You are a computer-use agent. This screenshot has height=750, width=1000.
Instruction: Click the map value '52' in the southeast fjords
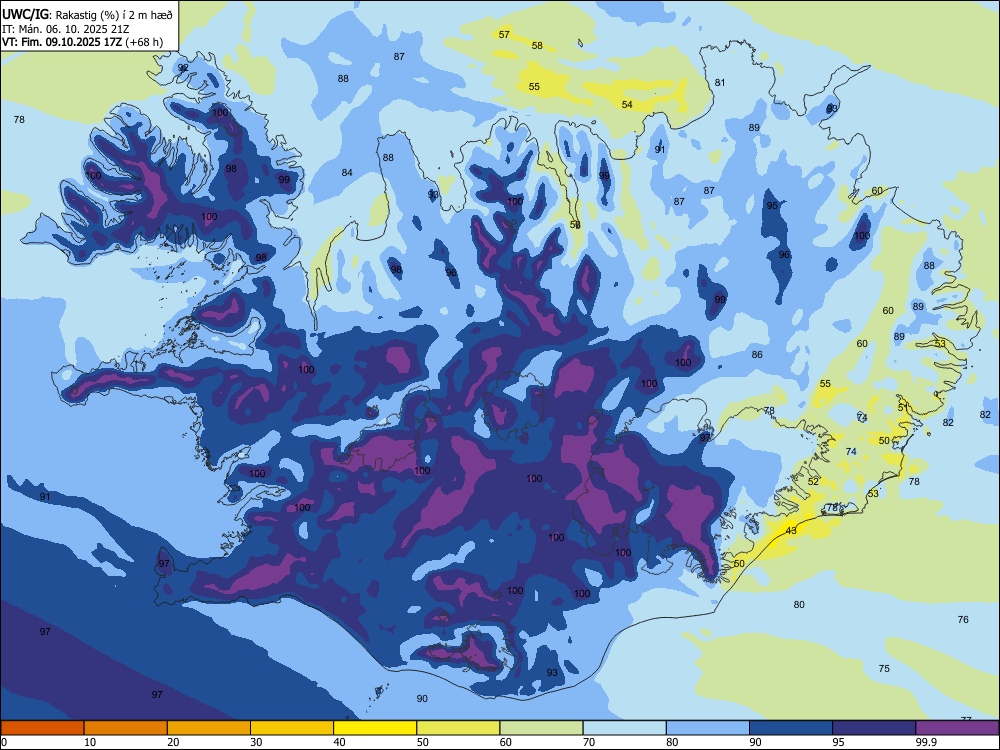coord(812,482)
